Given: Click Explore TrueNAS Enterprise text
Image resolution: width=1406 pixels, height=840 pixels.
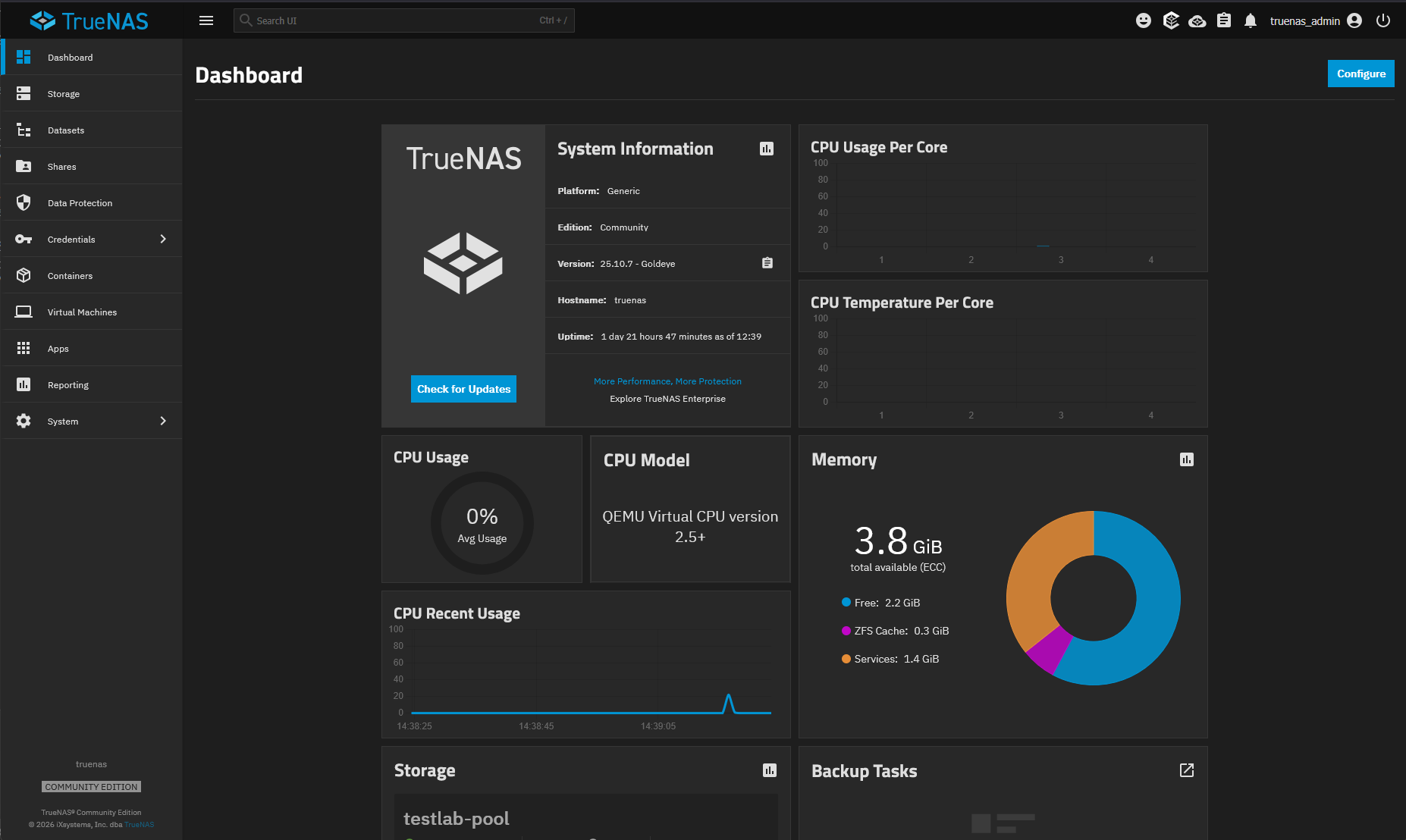Looking at the screenshot, I should pos(667,399).
